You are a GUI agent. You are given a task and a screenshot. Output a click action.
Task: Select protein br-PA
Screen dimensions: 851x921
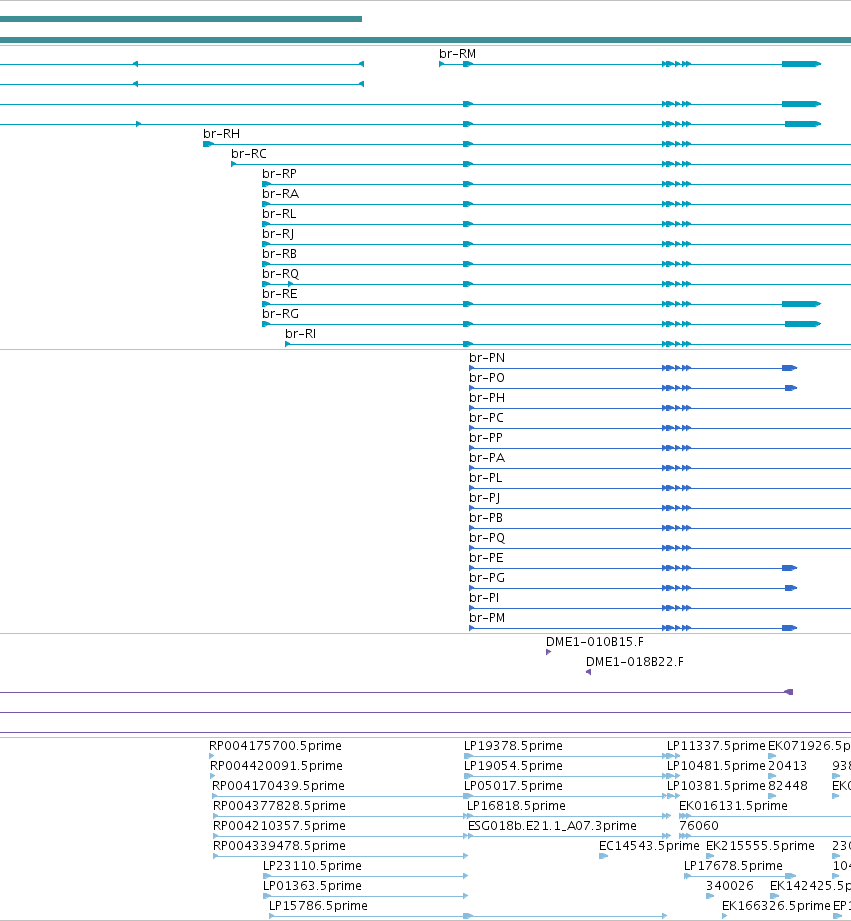click(x=487, y=458)
